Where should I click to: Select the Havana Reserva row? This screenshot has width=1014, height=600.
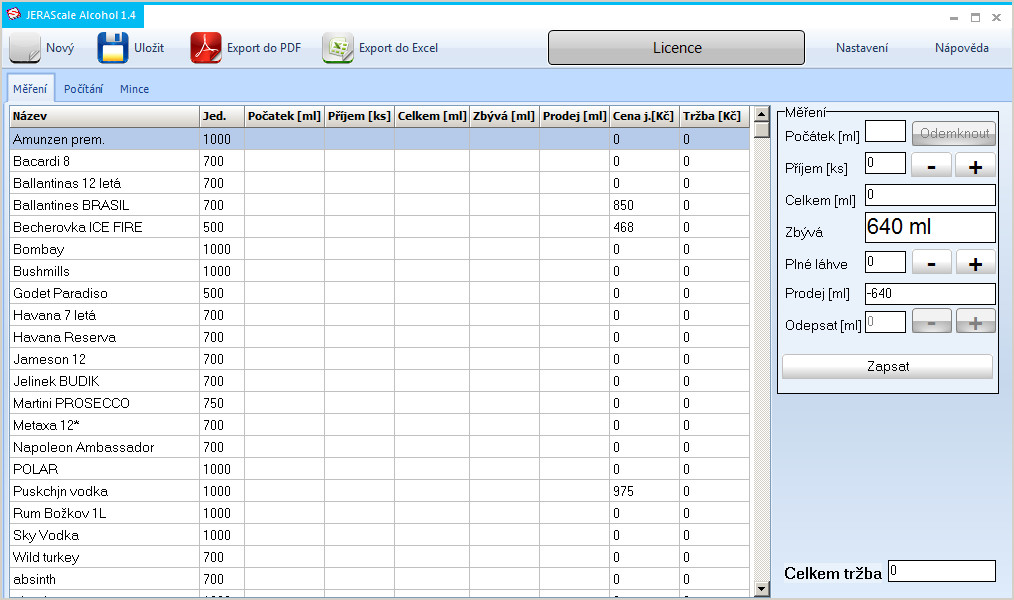click(x=380, y=337)
